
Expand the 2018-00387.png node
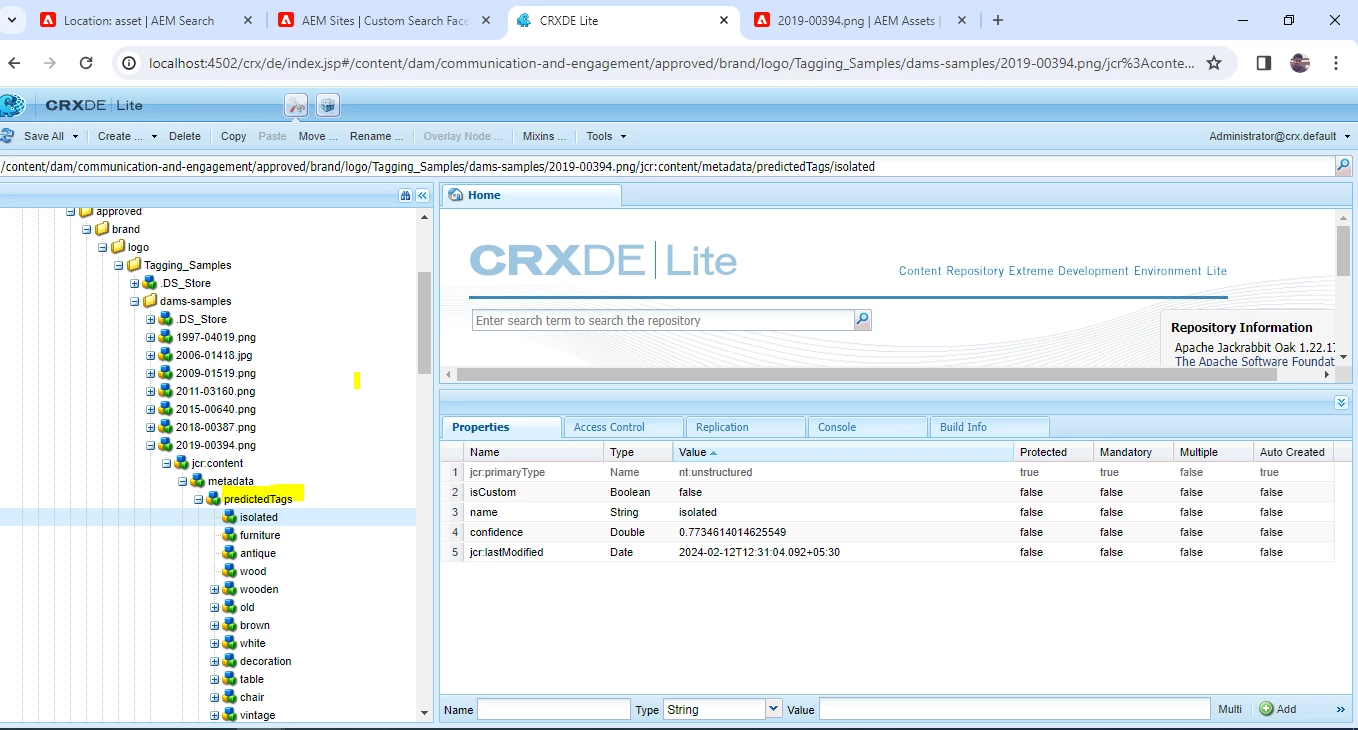click(150, 427)
